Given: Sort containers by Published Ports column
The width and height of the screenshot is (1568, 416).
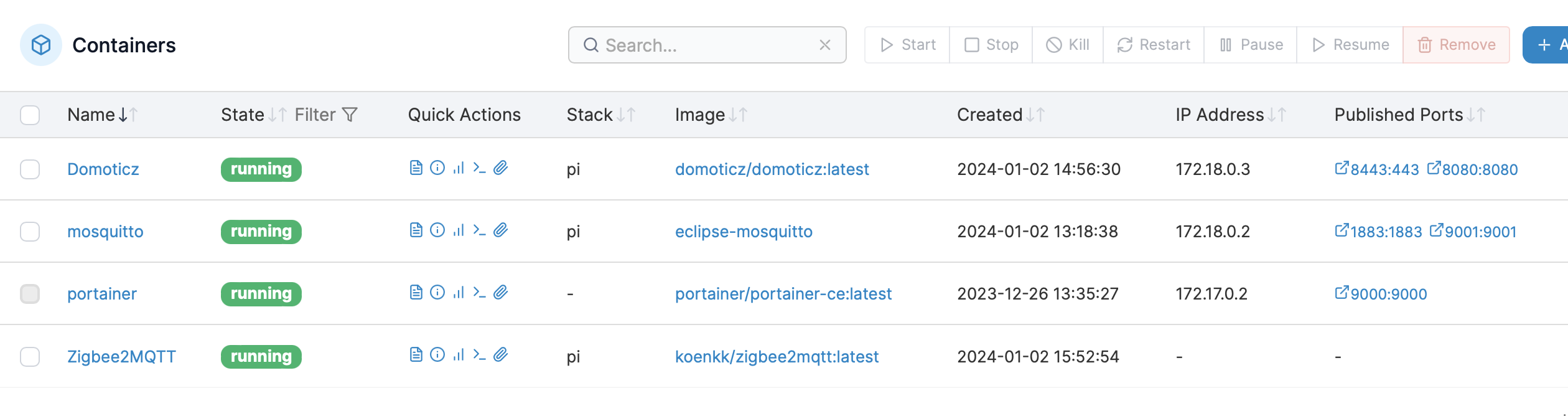Looking at the screenshot, I should coord(1410,115).
